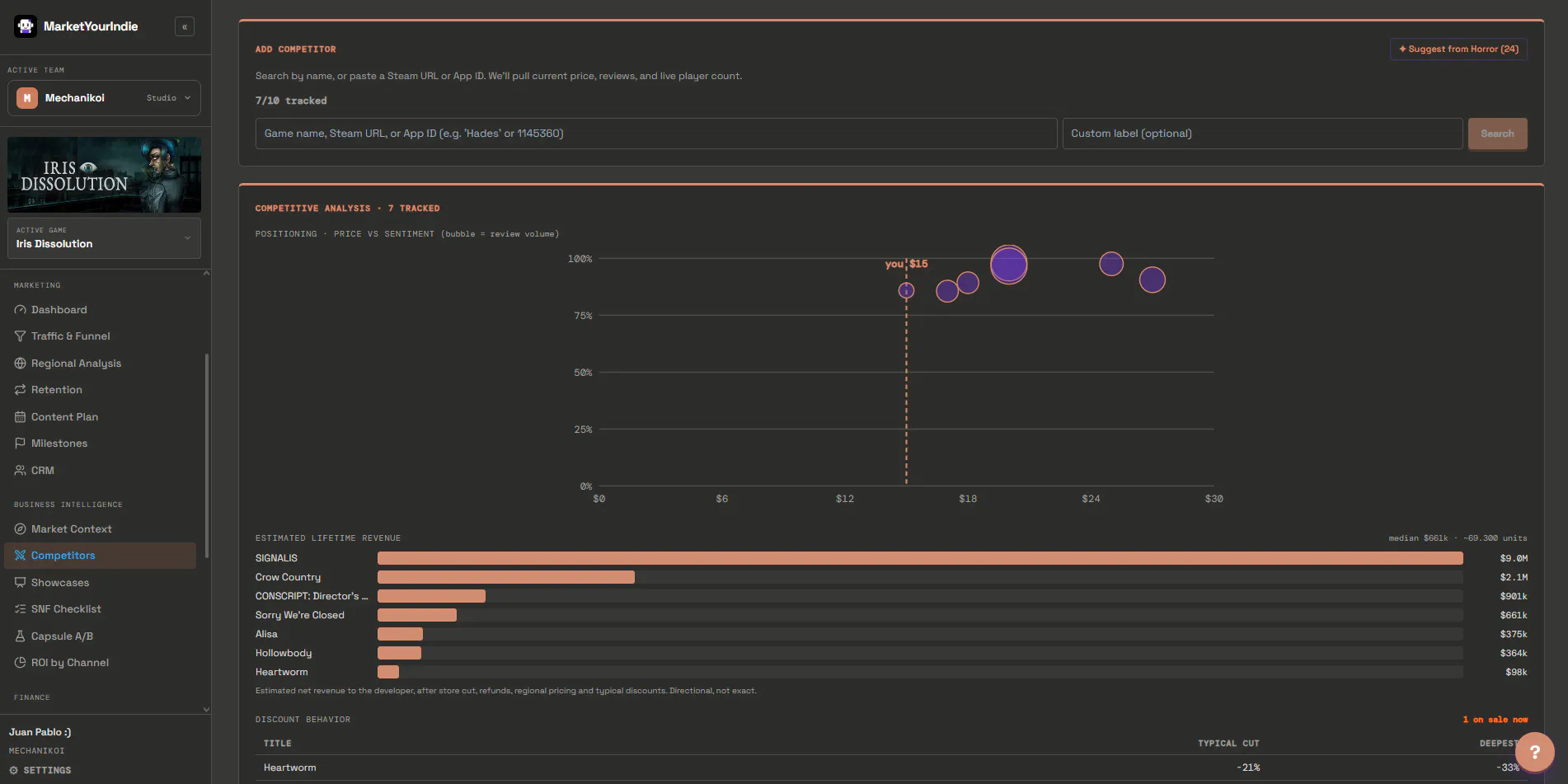Click the '-21%' typical cut value

click(x=1248, y=768)
